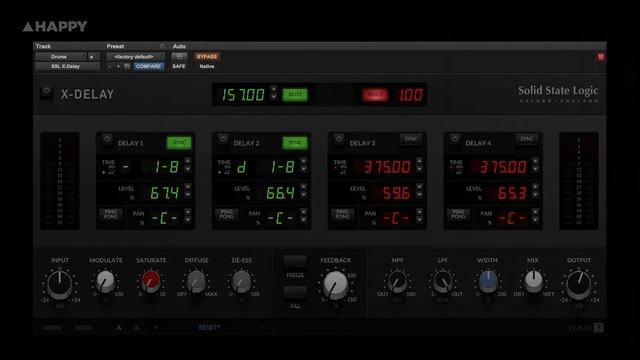Select the B preset slot
This screenshot has height=360, width=640.
click(137, 327)
